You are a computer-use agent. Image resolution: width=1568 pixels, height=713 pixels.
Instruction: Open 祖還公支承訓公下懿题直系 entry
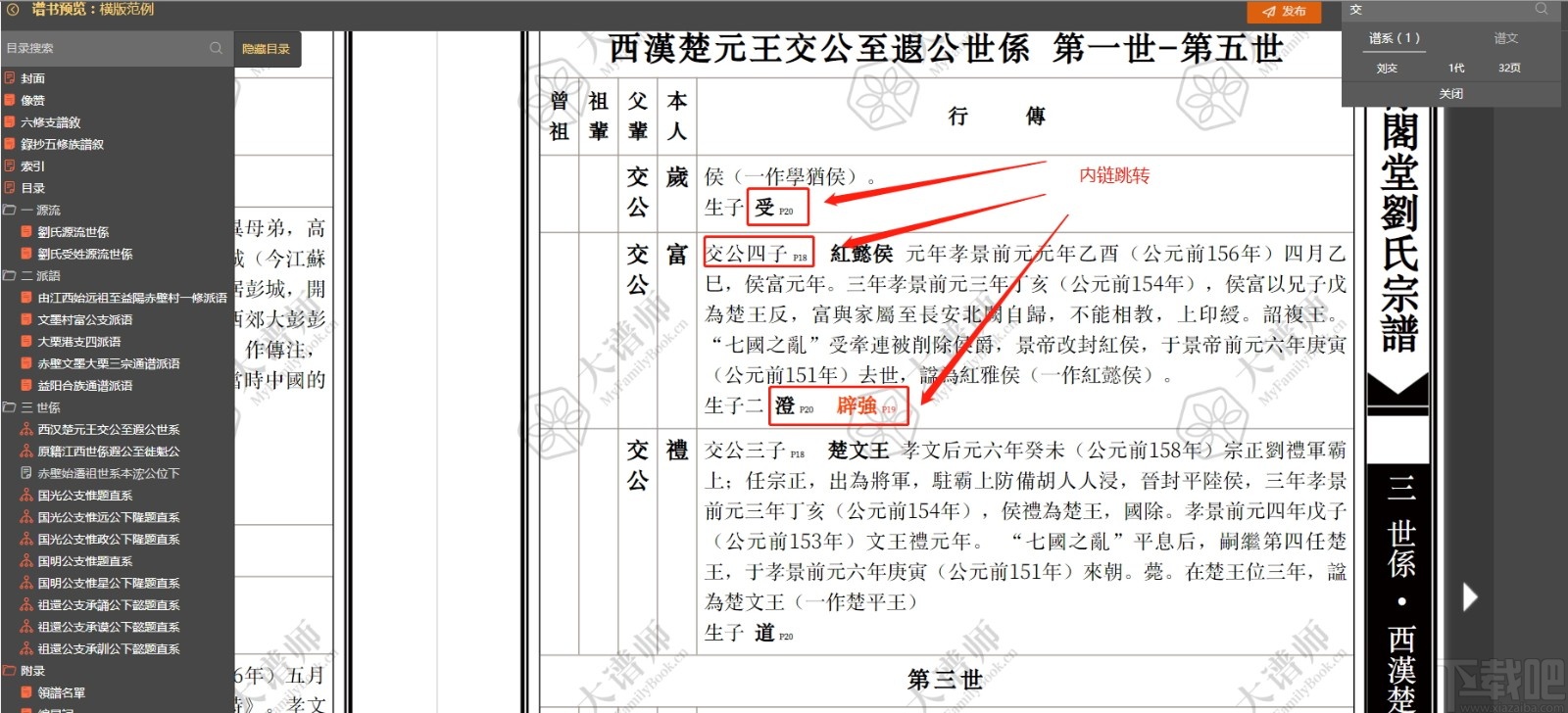click(109, 648)
